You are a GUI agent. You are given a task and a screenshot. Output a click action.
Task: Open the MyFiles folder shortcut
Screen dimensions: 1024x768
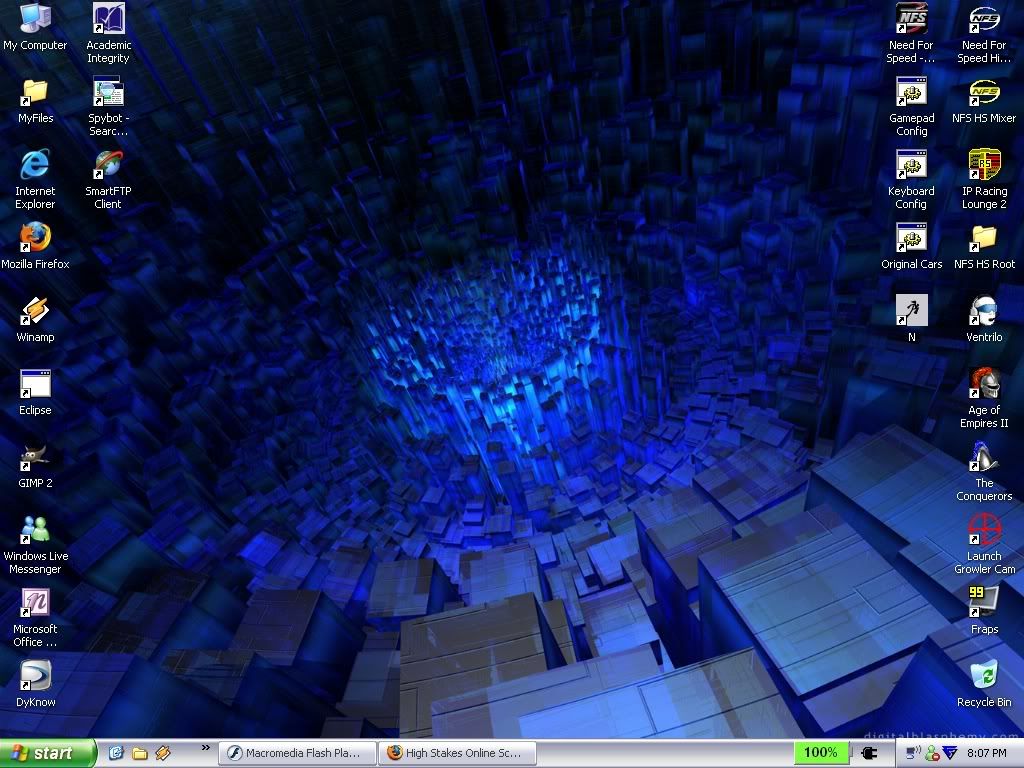tap(35, 101)
